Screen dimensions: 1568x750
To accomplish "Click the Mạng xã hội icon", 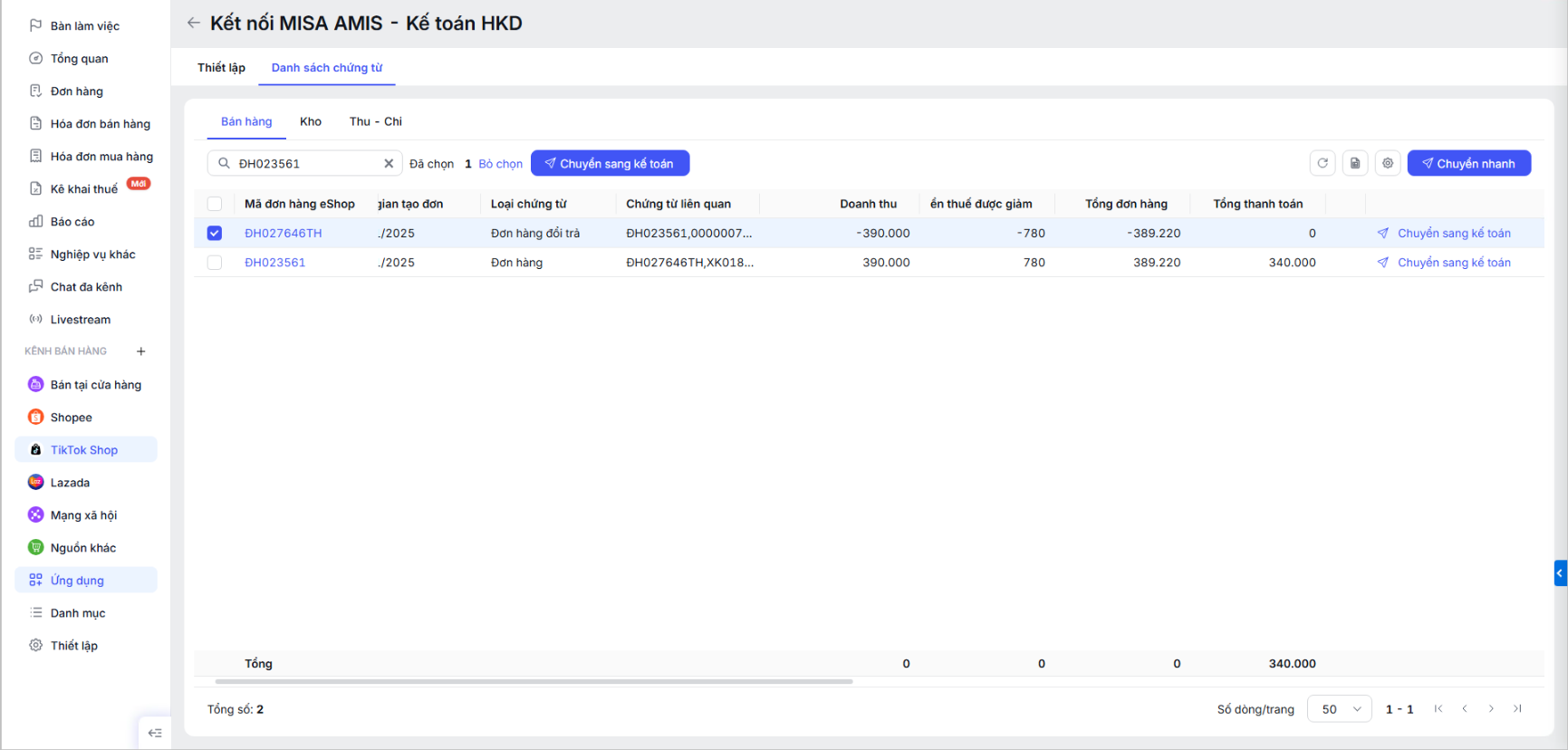I will [35, 514].
